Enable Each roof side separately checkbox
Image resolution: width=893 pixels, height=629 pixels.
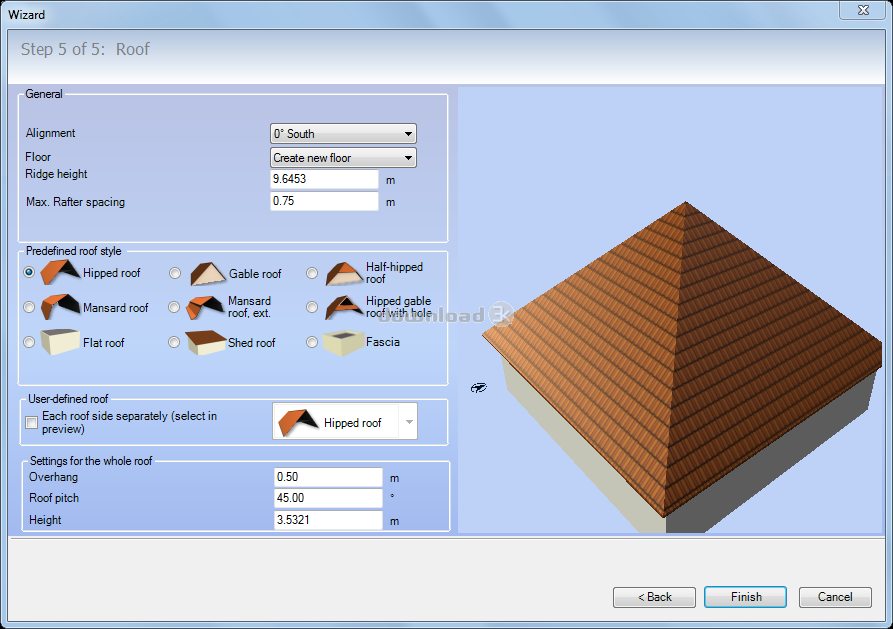[x=32, y=423]
